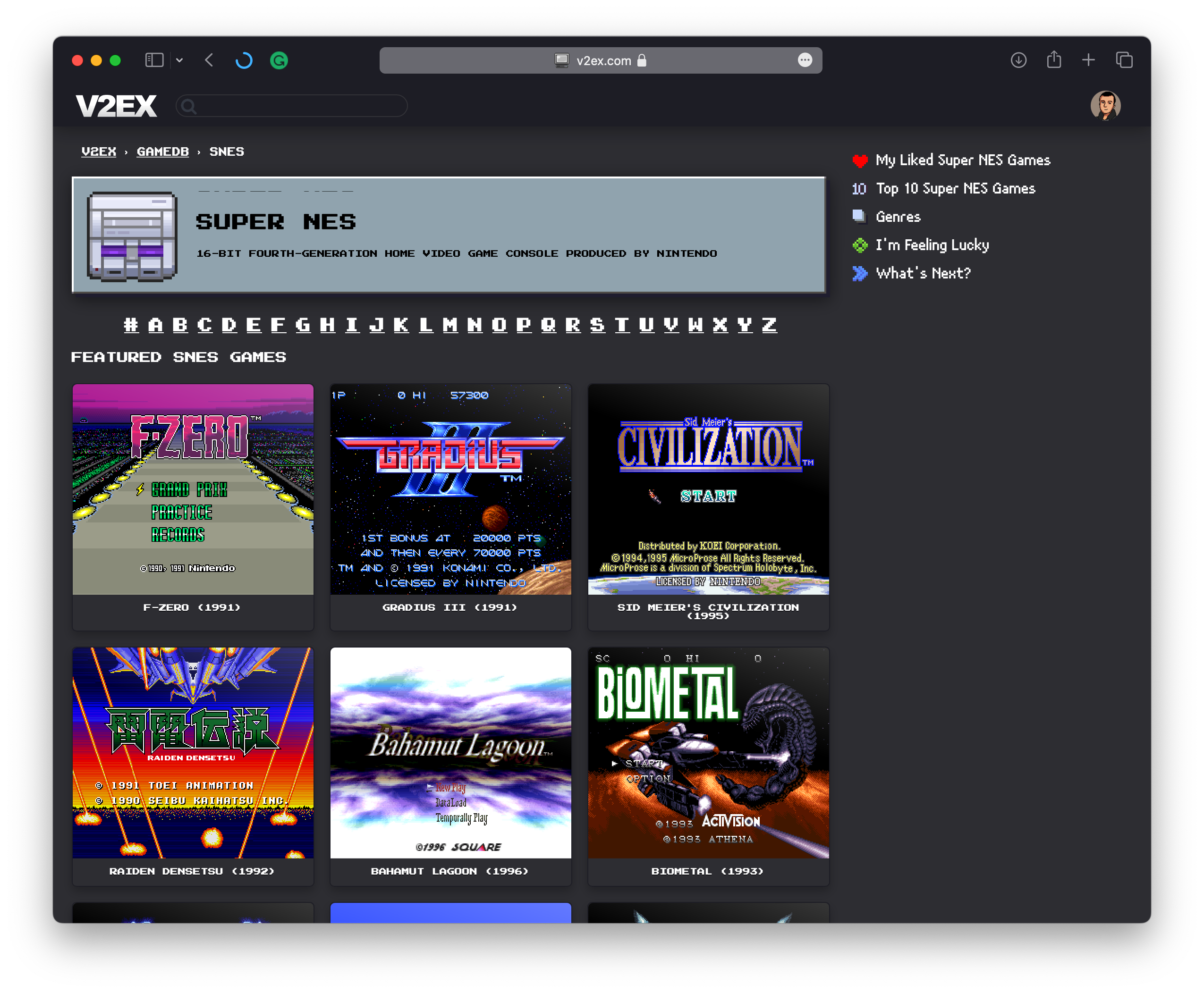Click the Grammarly icon in the toolbar
The width and height of the screenshot is (1204, 993).
point(279,60)
